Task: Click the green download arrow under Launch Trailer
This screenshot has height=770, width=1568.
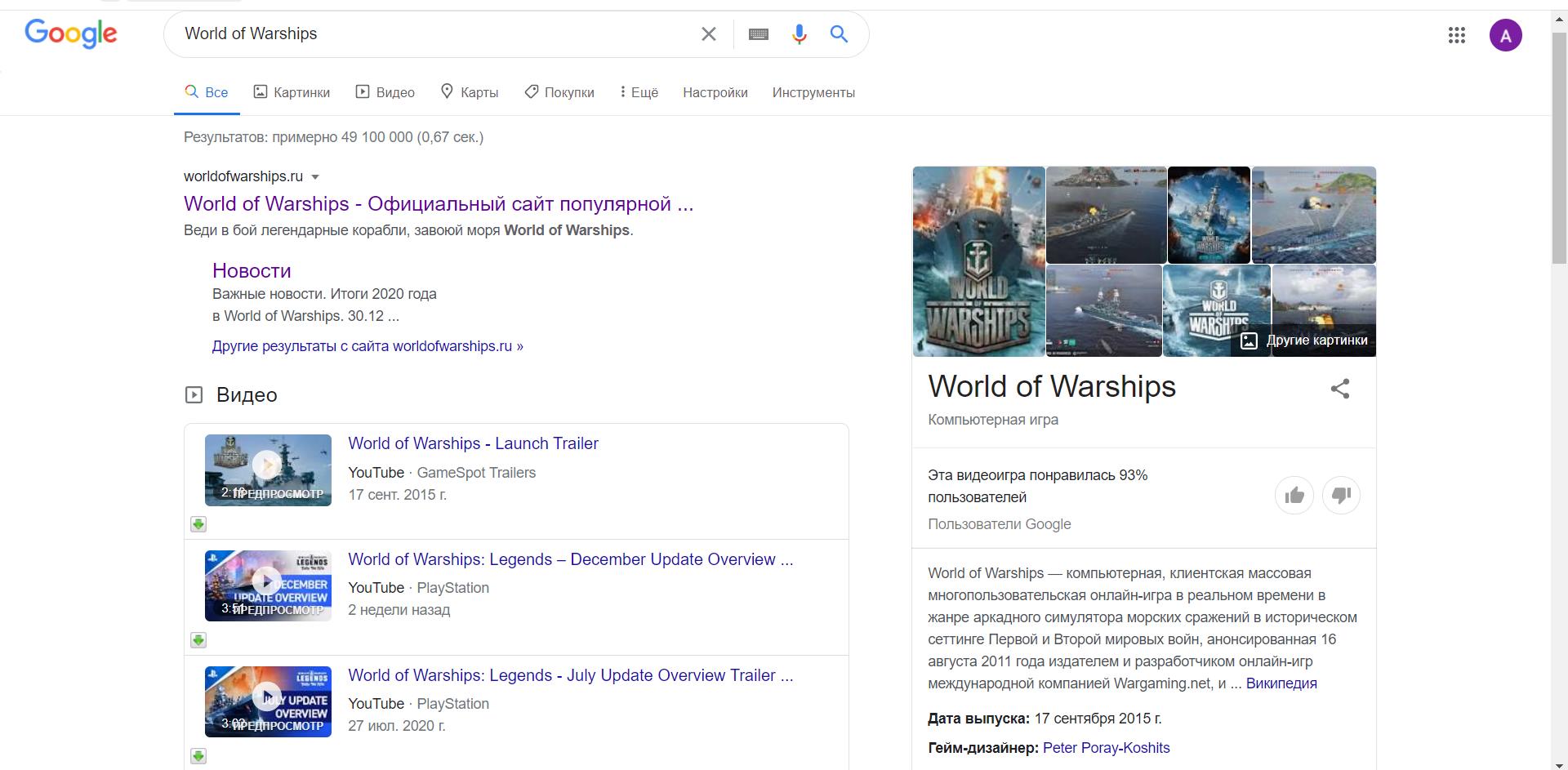Action: (198, 524)
